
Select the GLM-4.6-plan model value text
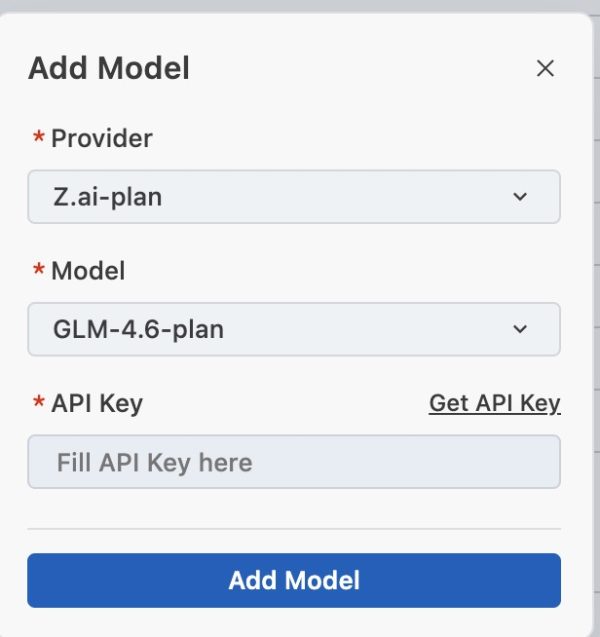[x=138, y=329]
